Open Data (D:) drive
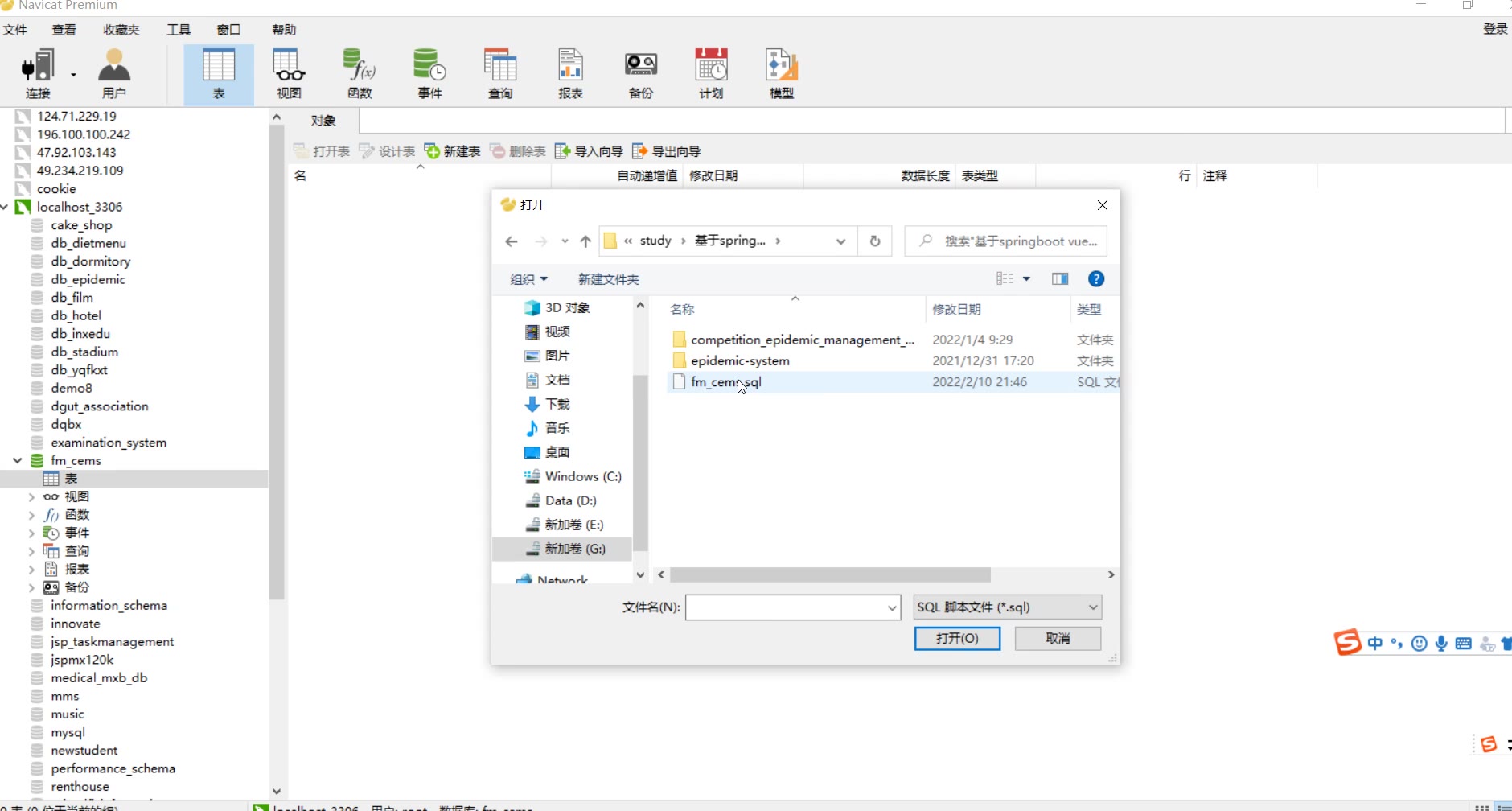The width and height of the screenshot is (1512, 811). 561,500
